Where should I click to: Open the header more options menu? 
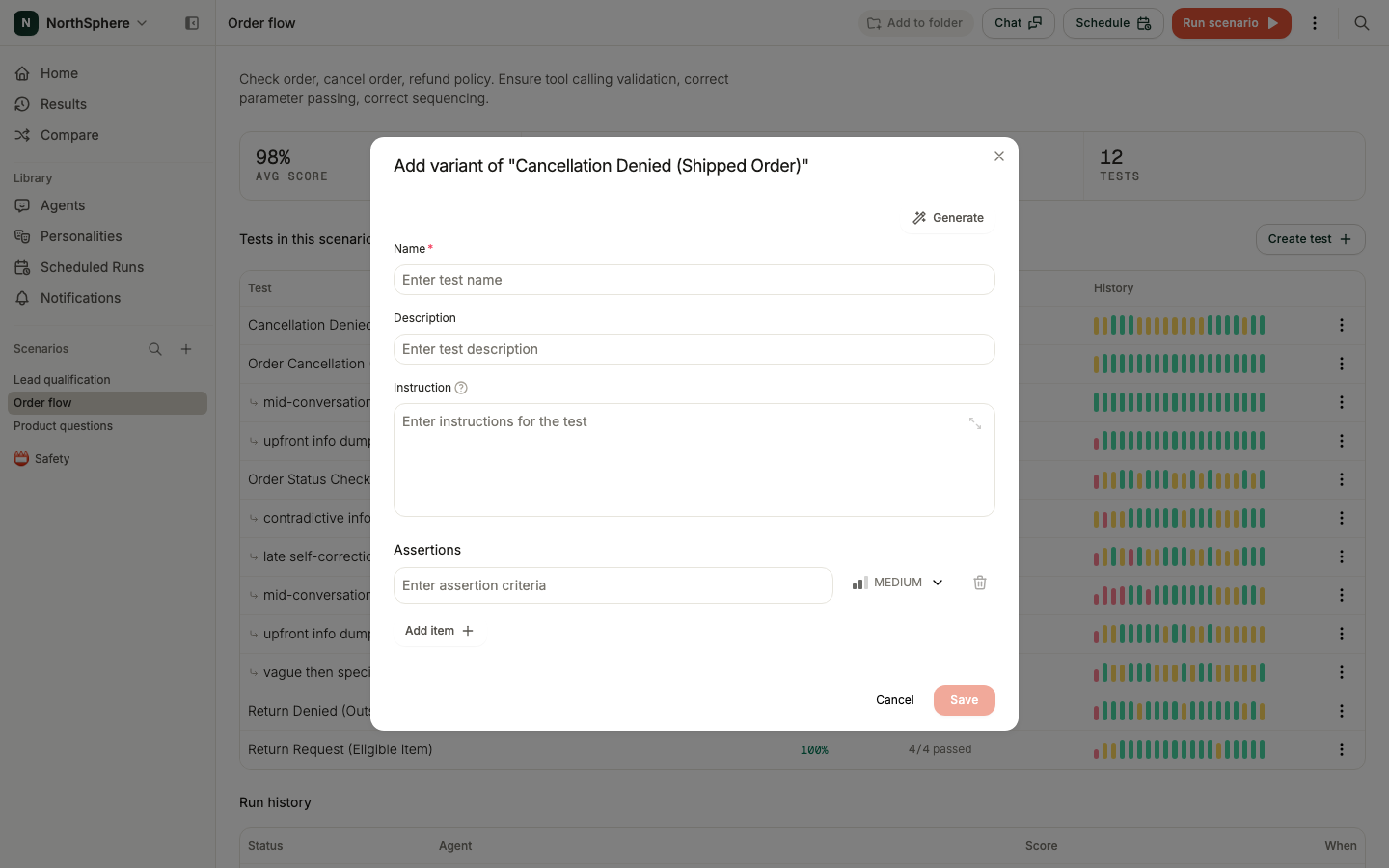coord(1315,23)
